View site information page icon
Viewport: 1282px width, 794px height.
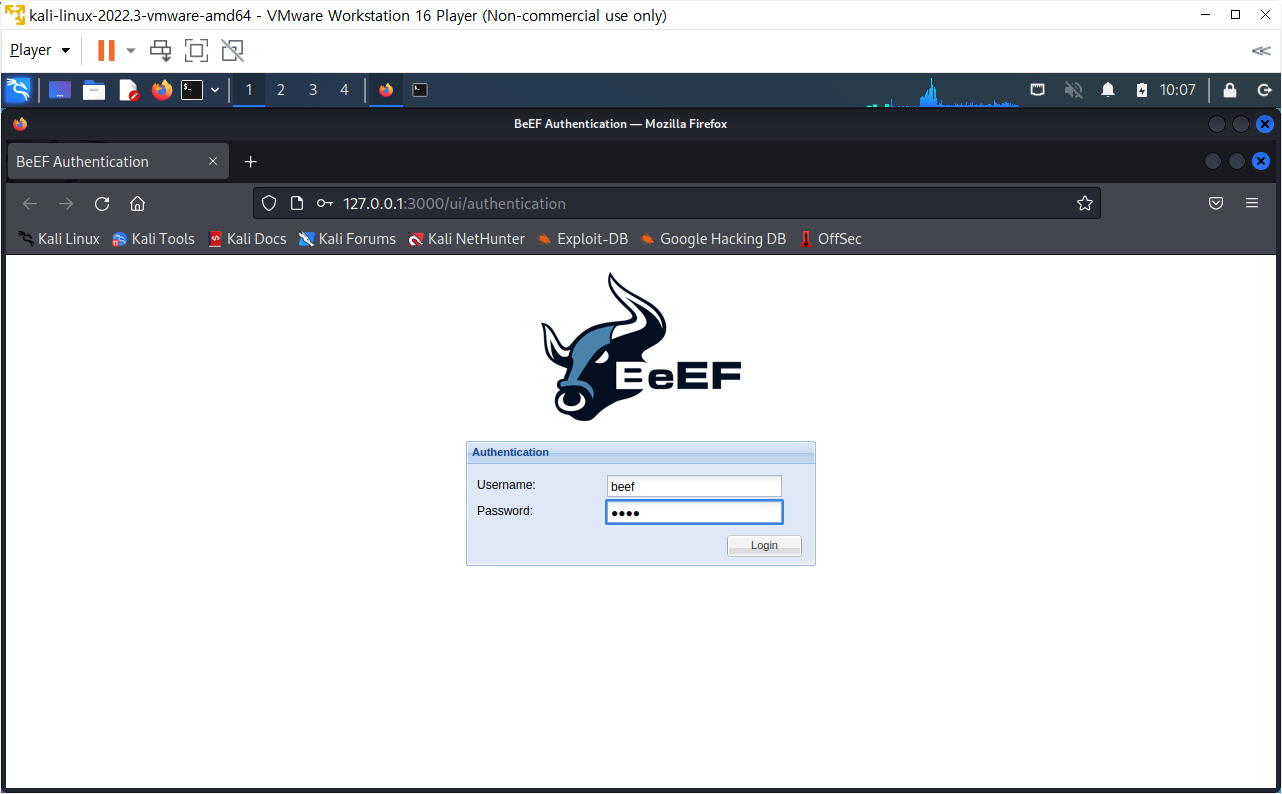click(x=296, y=204)
